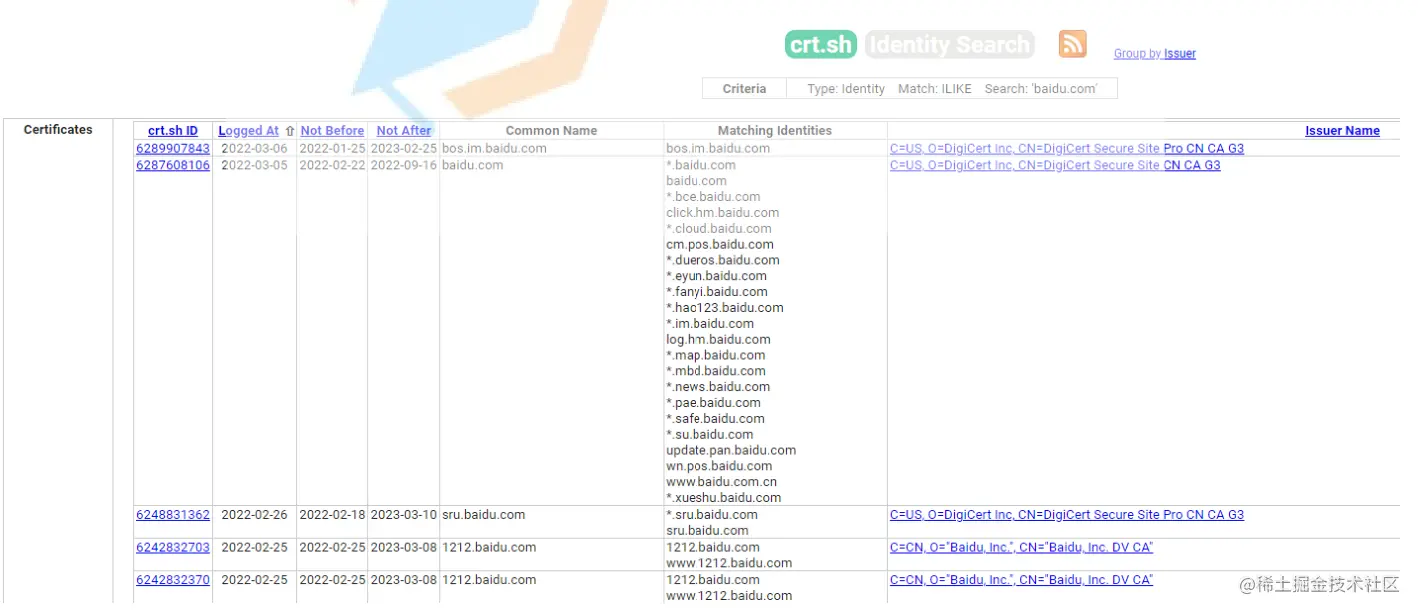
Task: Click the Common Name column header
Action: (x=551, y=131)
